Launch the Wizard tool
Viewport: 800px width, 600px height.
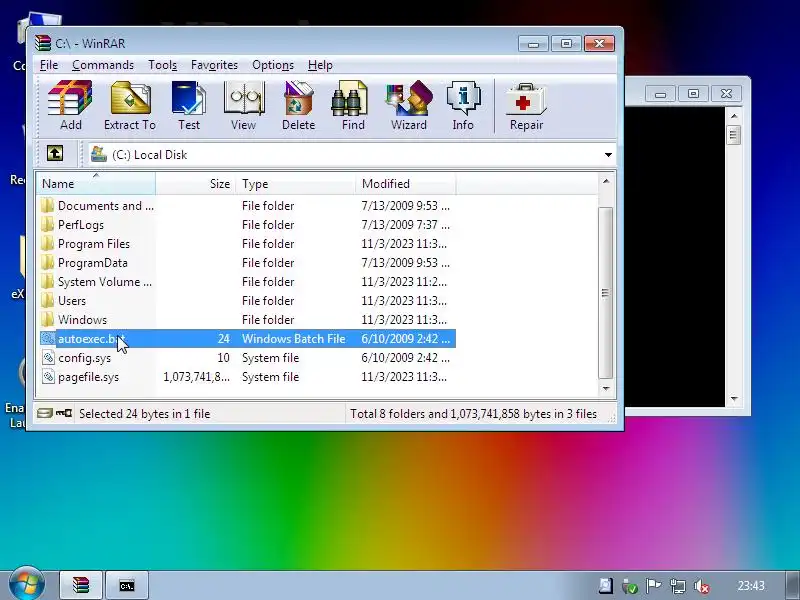click(x=409, y=106)
